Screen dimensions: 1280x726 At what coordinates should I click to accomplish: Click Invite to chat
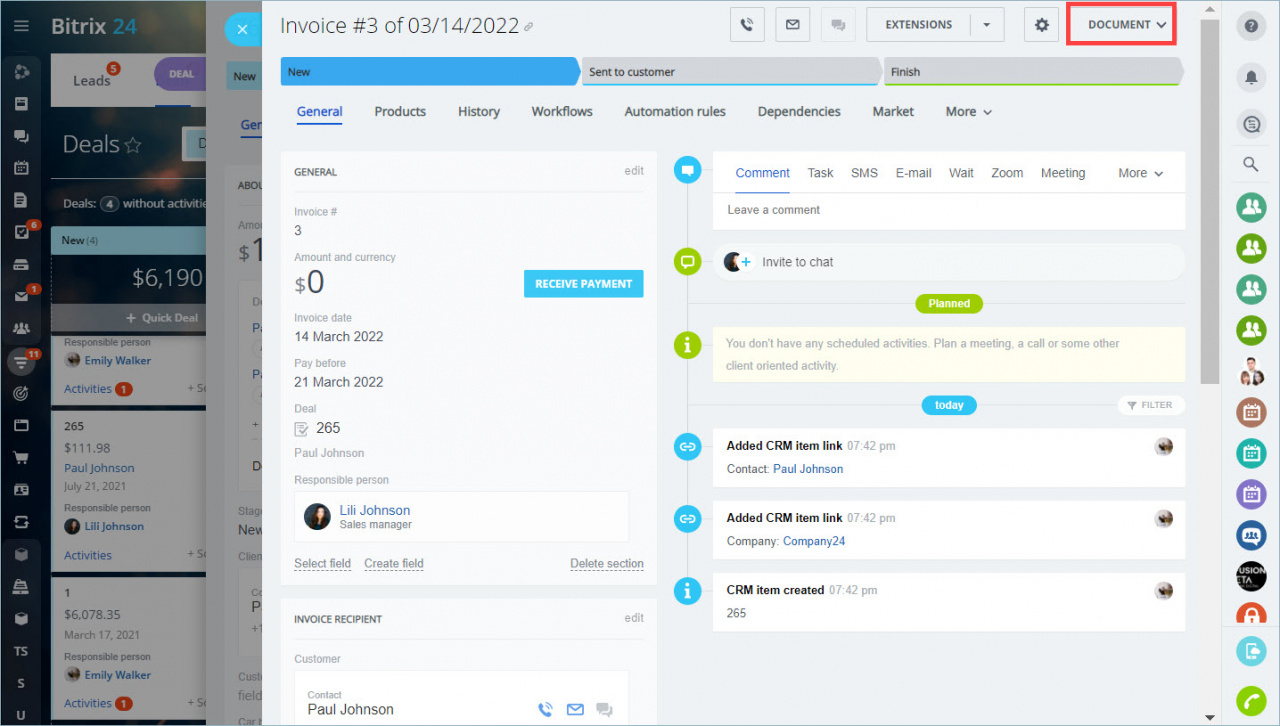click(x=797, y=262)
